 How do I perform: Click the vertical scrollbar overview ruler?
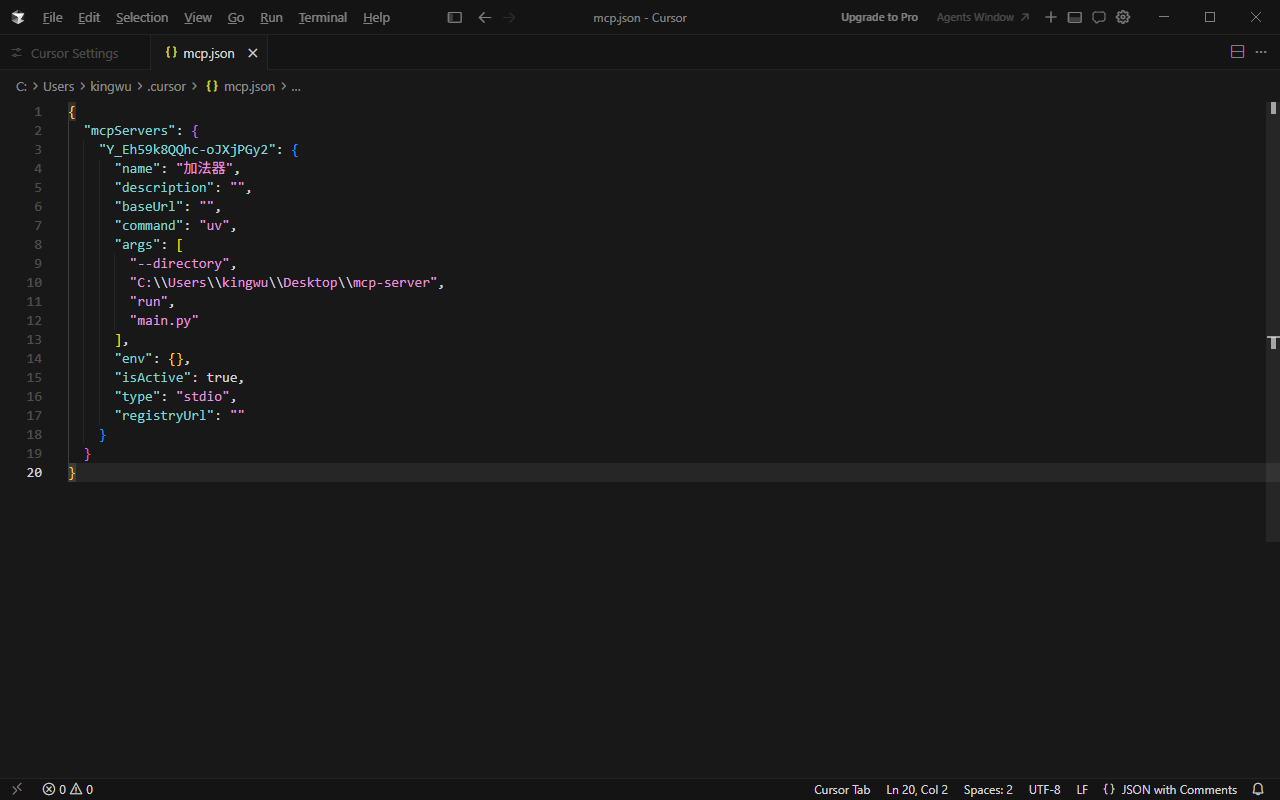(1273, 320)
